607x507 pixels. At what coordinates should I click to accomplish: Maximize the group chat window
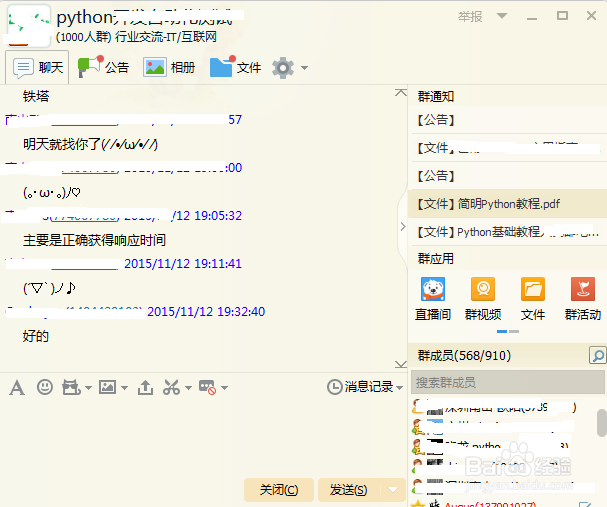point(562,16)
